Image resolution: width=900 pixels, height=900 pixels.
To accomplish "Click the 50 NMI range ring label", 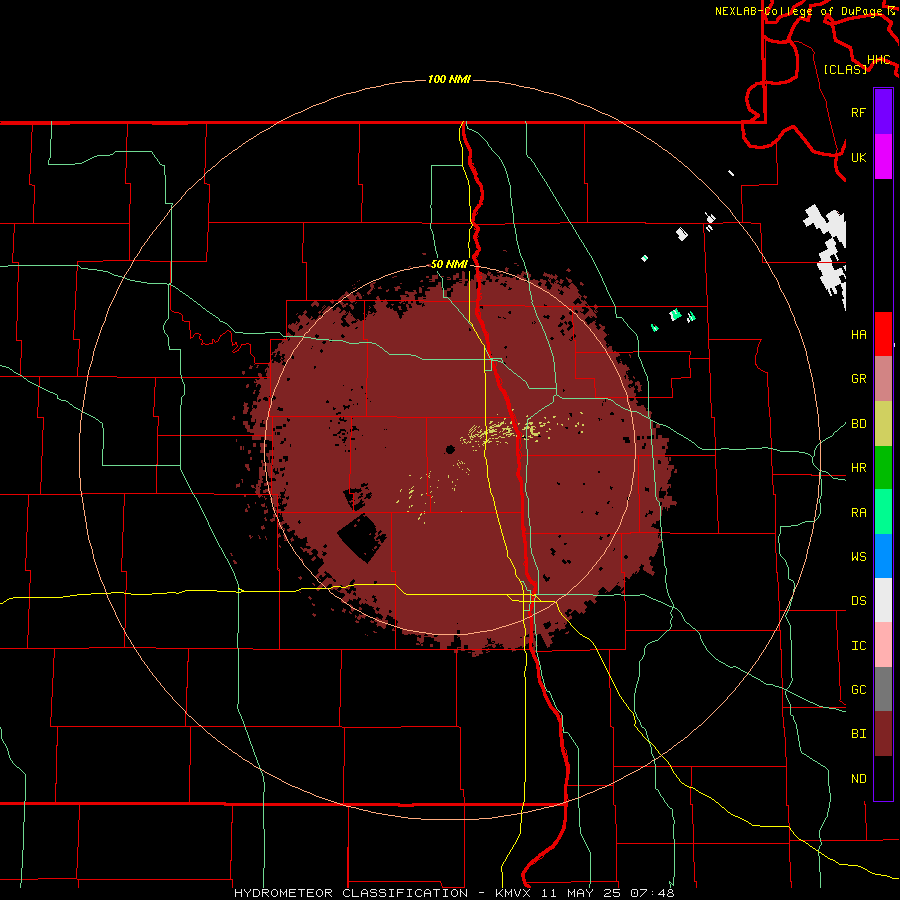I will 449,264.
